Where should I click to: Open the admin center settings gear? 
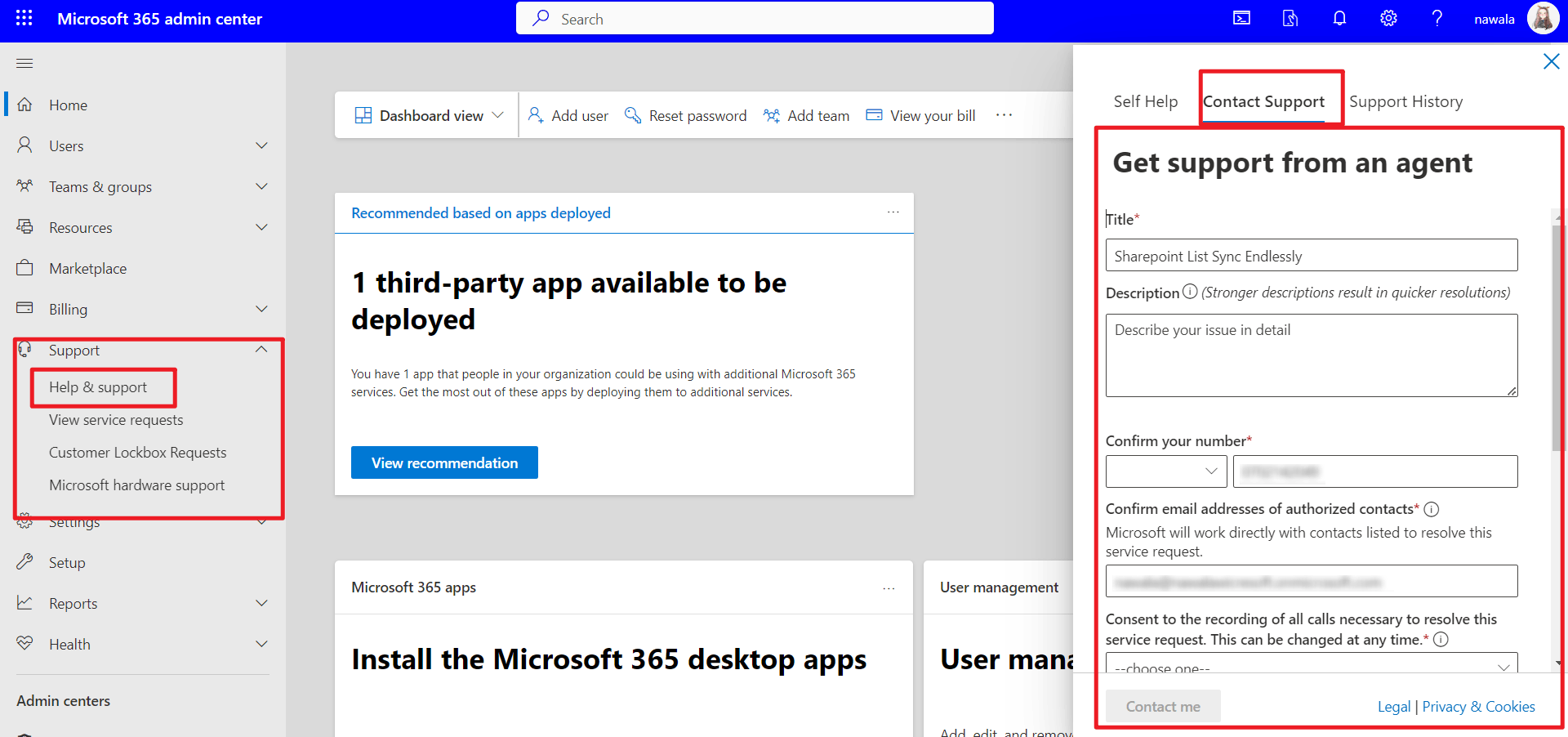pos(1388,18)
